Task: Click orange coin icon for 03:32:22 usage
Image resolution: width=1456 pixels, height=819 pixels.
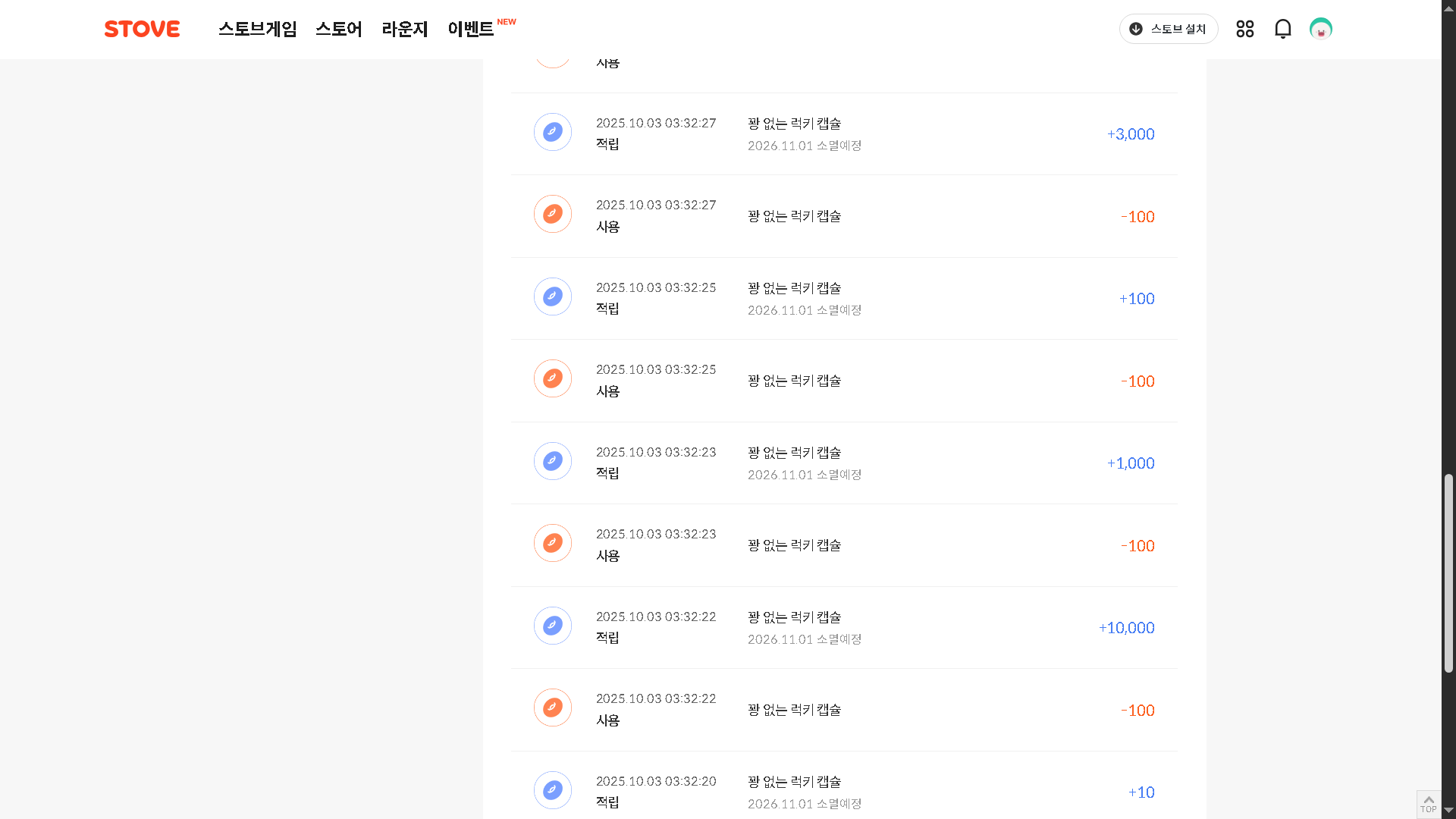Action: click(553, 708)
